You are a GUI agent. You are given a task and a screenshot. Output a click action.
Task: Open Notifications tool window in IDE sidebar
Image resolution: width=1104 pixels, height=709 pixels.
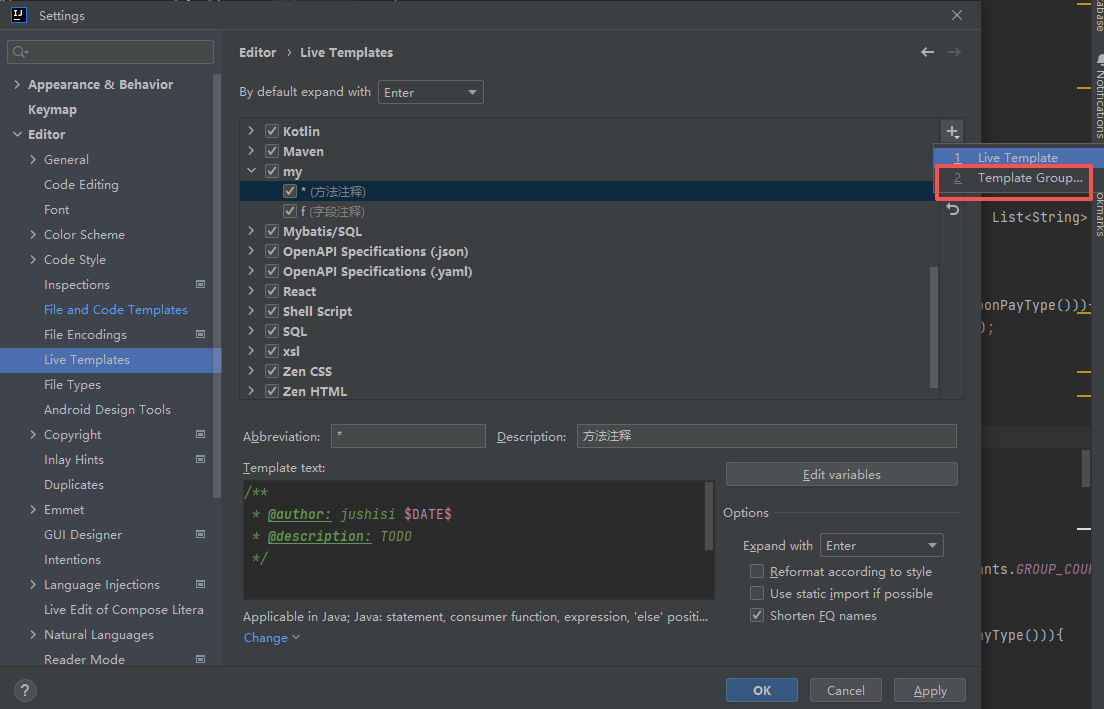[x=1098, y=96]
